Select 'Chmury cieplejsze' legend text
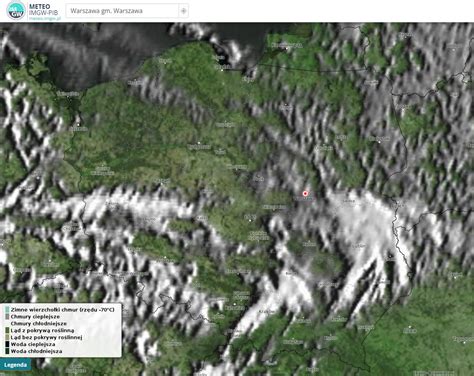The height and width of the screenshot is (376, 474). pos(35,317)
